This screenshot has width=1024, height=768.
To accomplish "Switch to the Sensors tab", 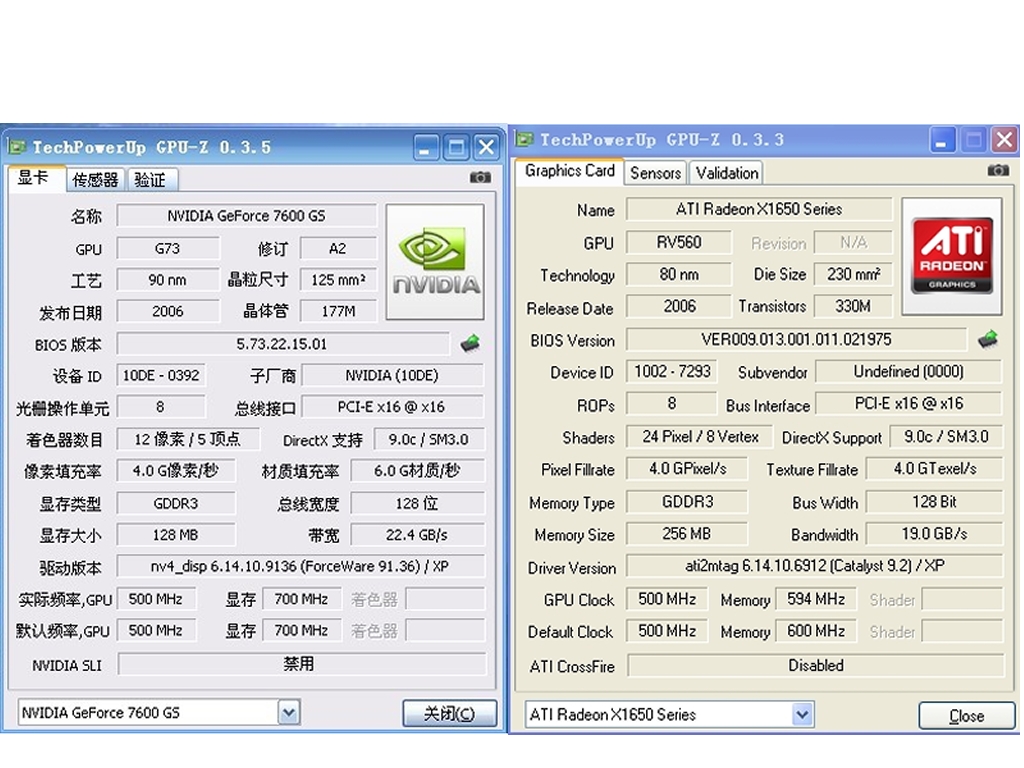I will click(654, 172).
